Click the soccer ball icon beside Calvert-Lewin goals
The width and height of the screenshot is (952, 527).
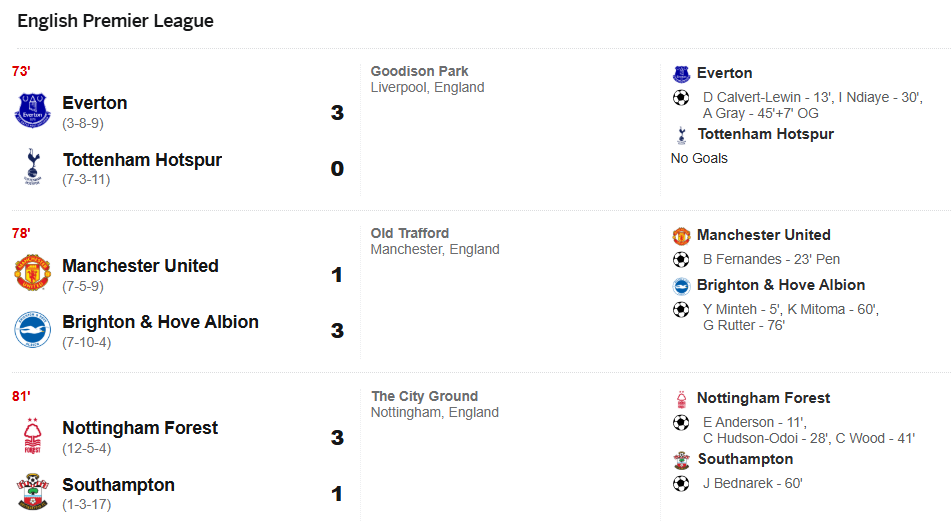[681, 98]
